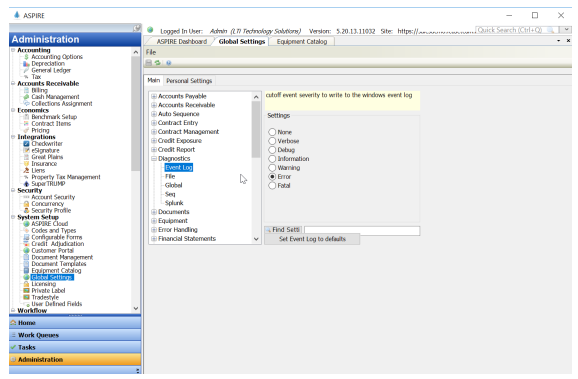578x379 pixels.
Task: Open Licensing lock icon
Action: 26,284
